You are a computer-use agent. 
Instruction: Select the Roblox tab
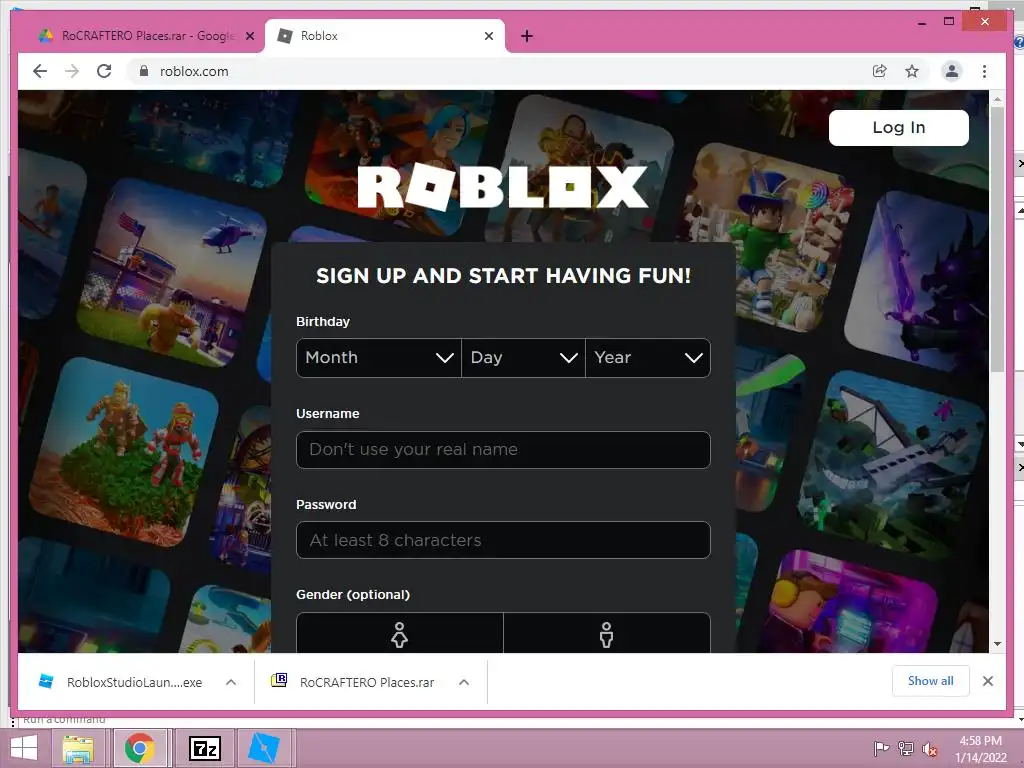click(385, 36)
